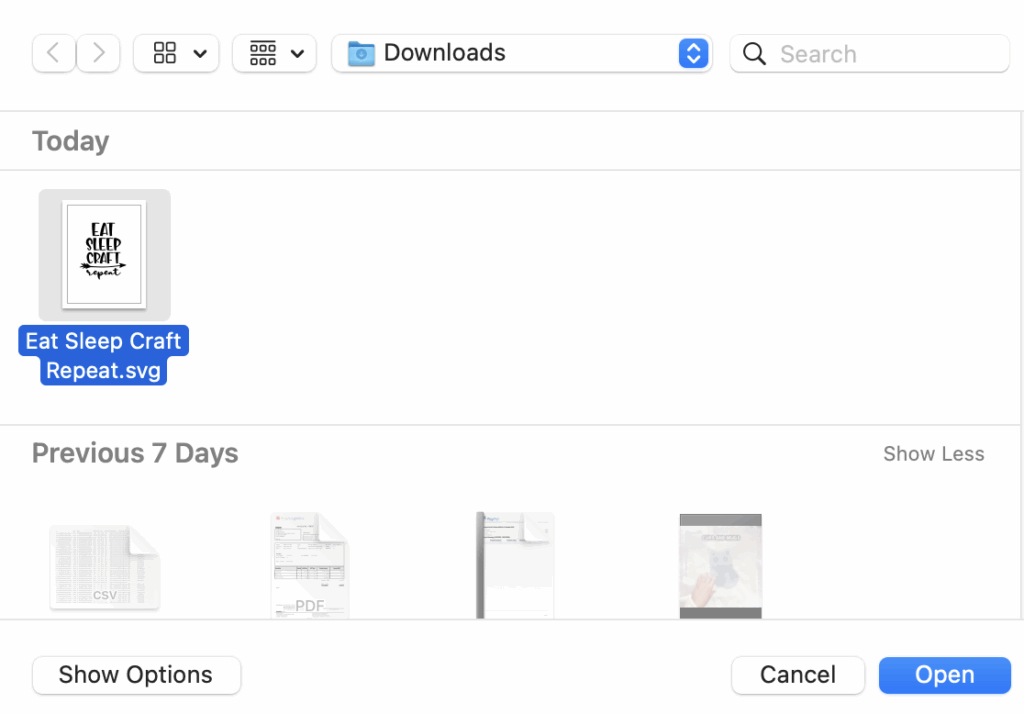Click the forward navigation arrow
This screenshot has width=1024, height=714.
(98, 53)
